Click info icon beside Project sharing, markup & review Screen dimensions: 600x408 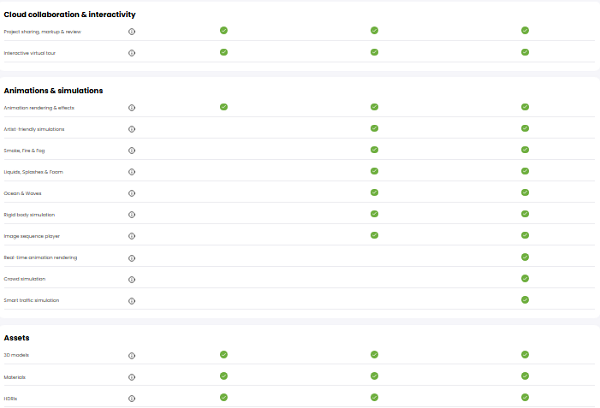coord(132,31)
